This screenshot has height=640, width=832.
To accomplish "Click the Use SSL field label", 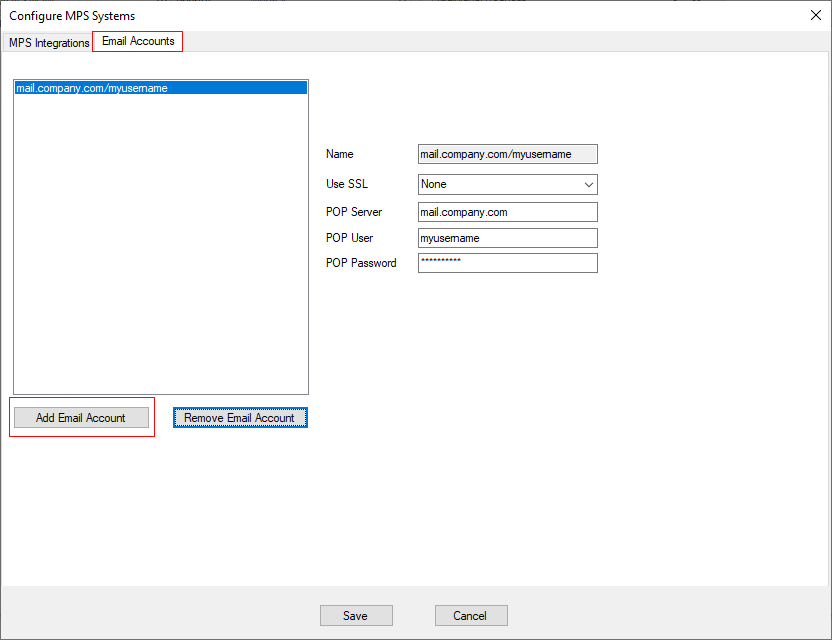I will [x=344, y=184].
